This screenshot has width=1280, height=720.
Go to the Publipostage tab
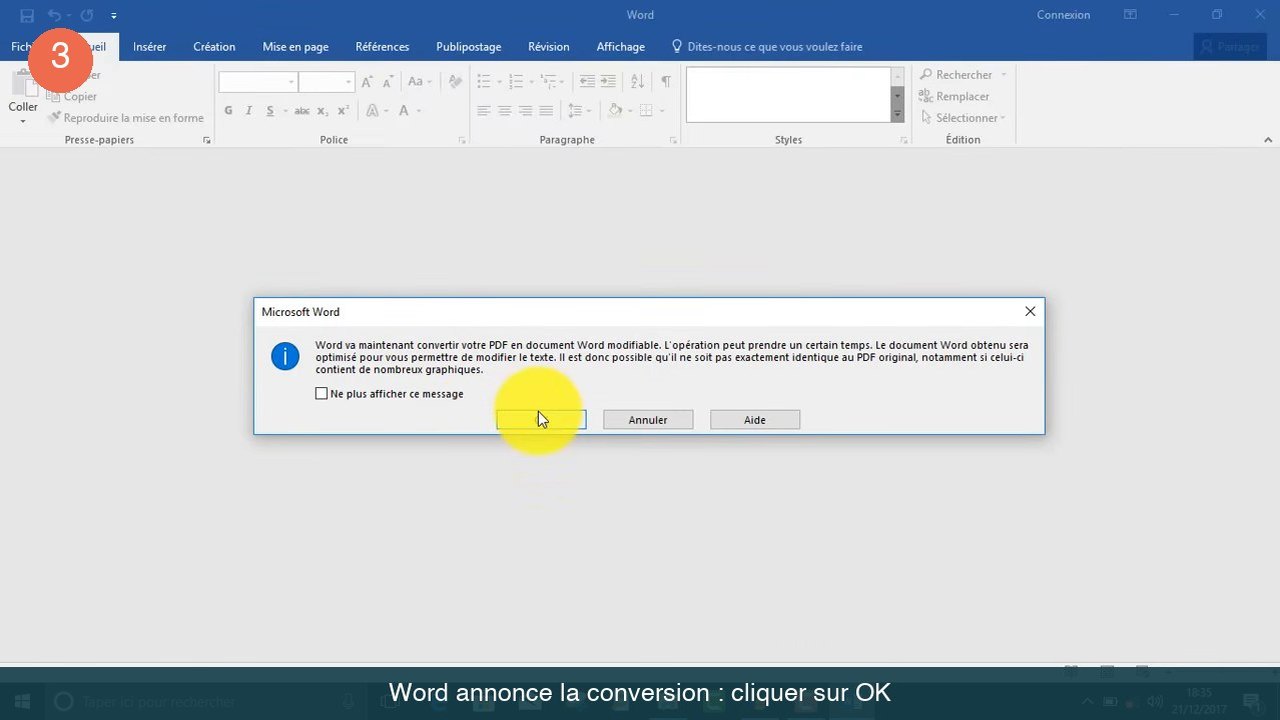tap(469, 47)
